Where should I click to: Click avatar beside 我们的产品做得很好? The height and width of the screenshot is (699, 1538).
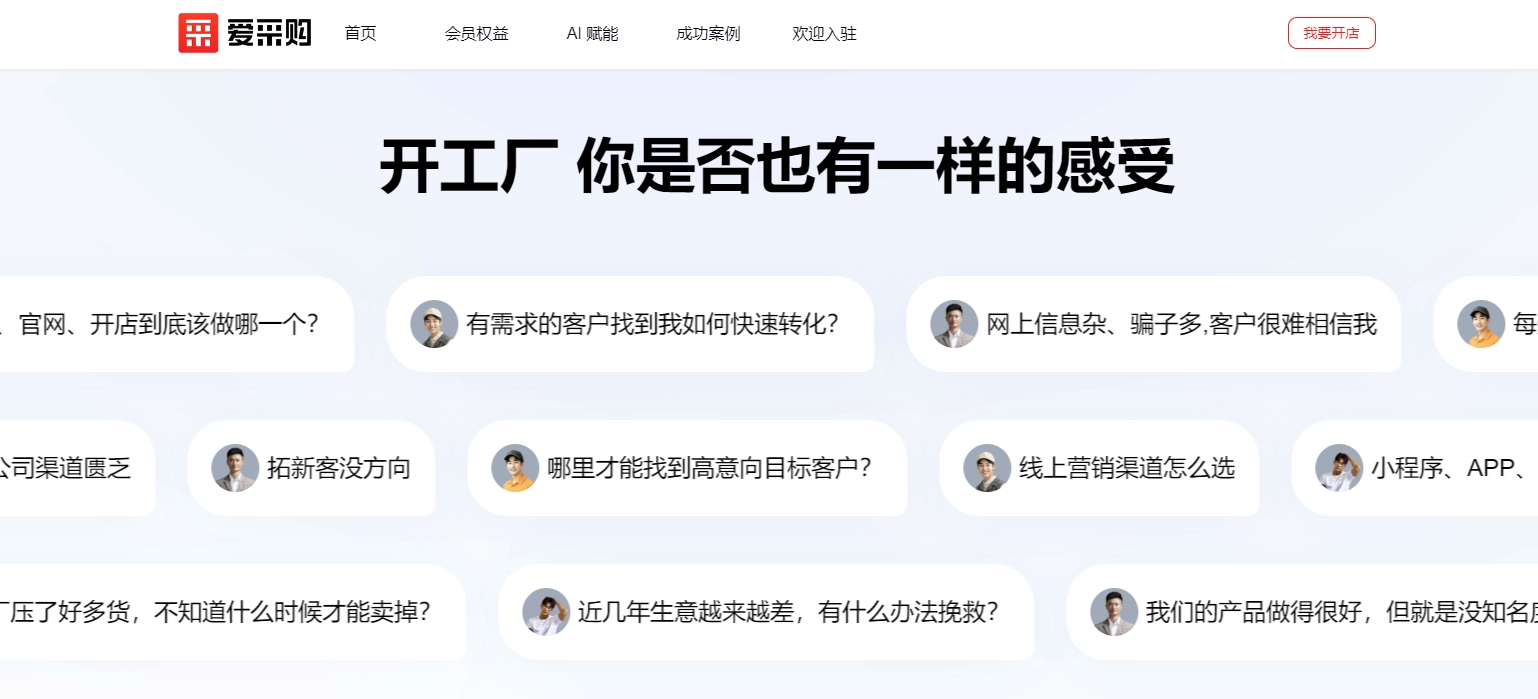(x=1114, y=612)
